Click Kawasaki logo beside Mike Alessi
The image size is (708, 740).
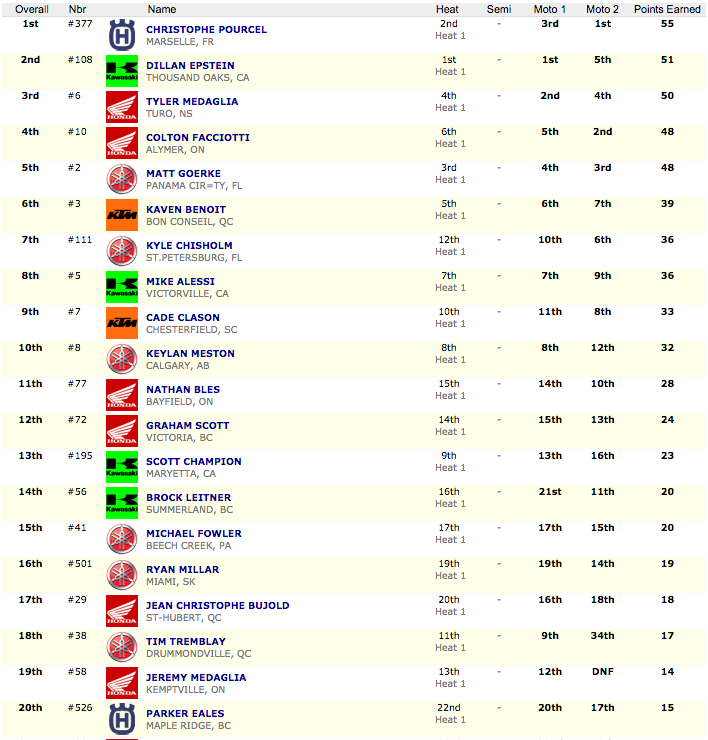pyautogui.click(x=122, y=287)
